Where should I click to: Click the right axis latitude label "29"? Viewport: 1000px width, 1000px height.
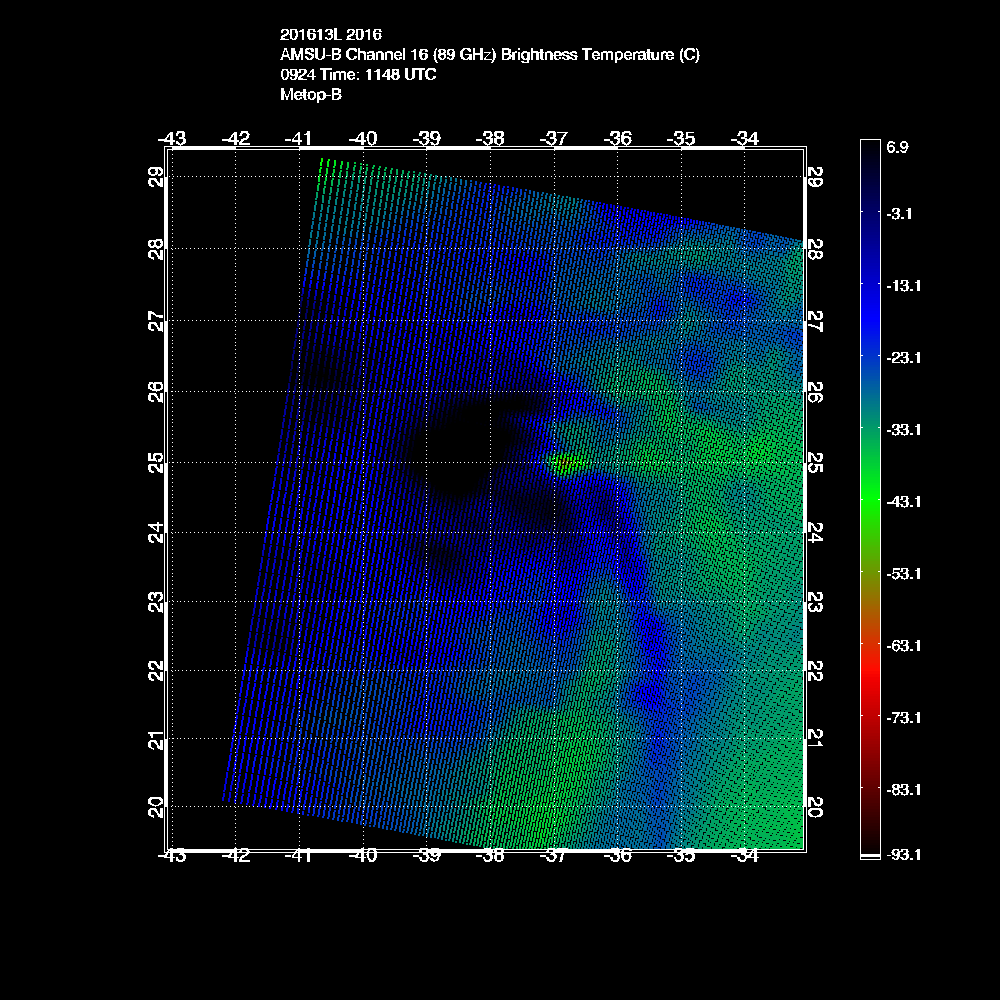coord(816,177)
